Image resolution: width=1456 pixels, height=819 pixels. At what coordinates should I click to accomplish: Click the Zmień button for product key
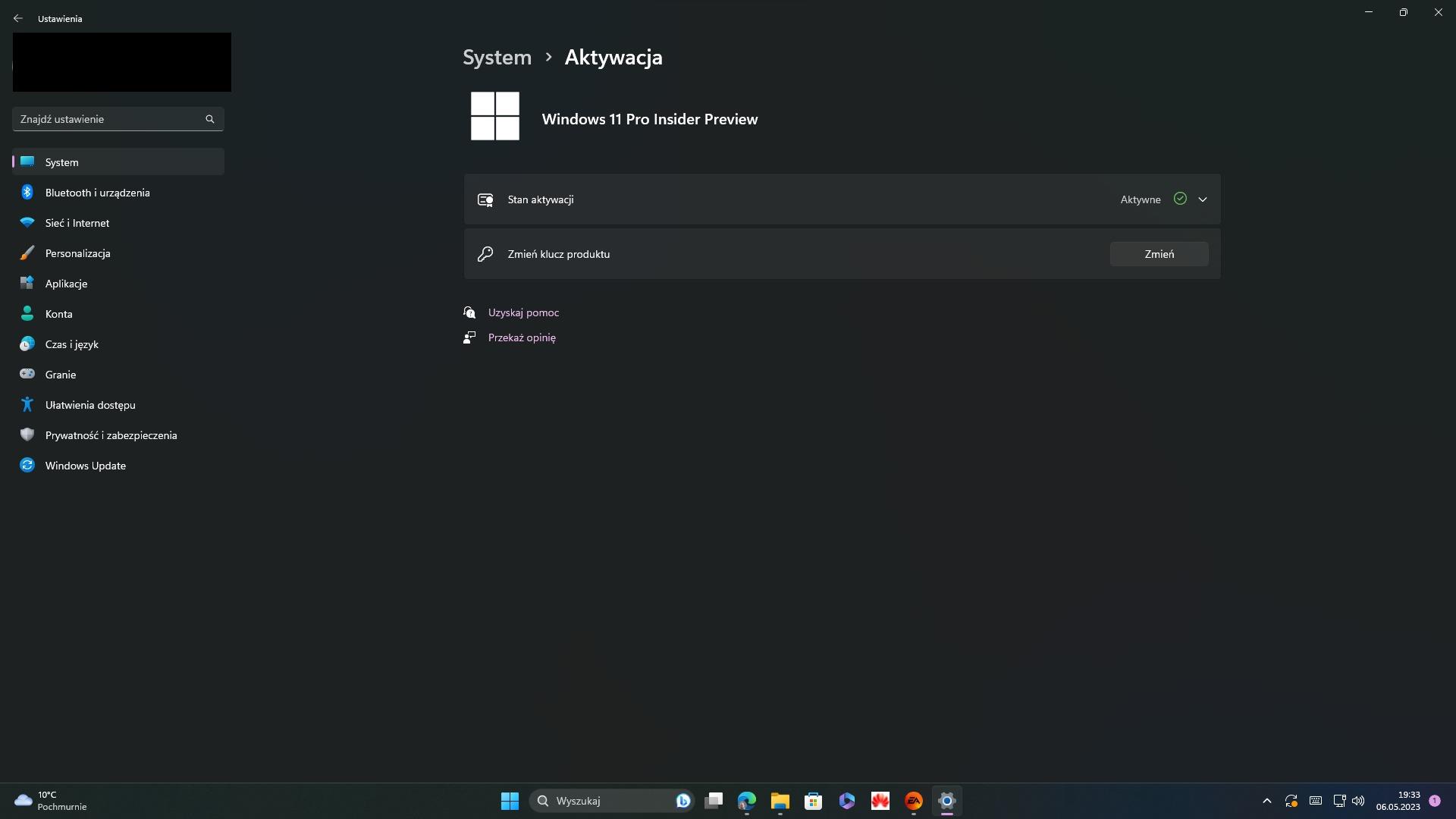click(x=1159, y=254)
